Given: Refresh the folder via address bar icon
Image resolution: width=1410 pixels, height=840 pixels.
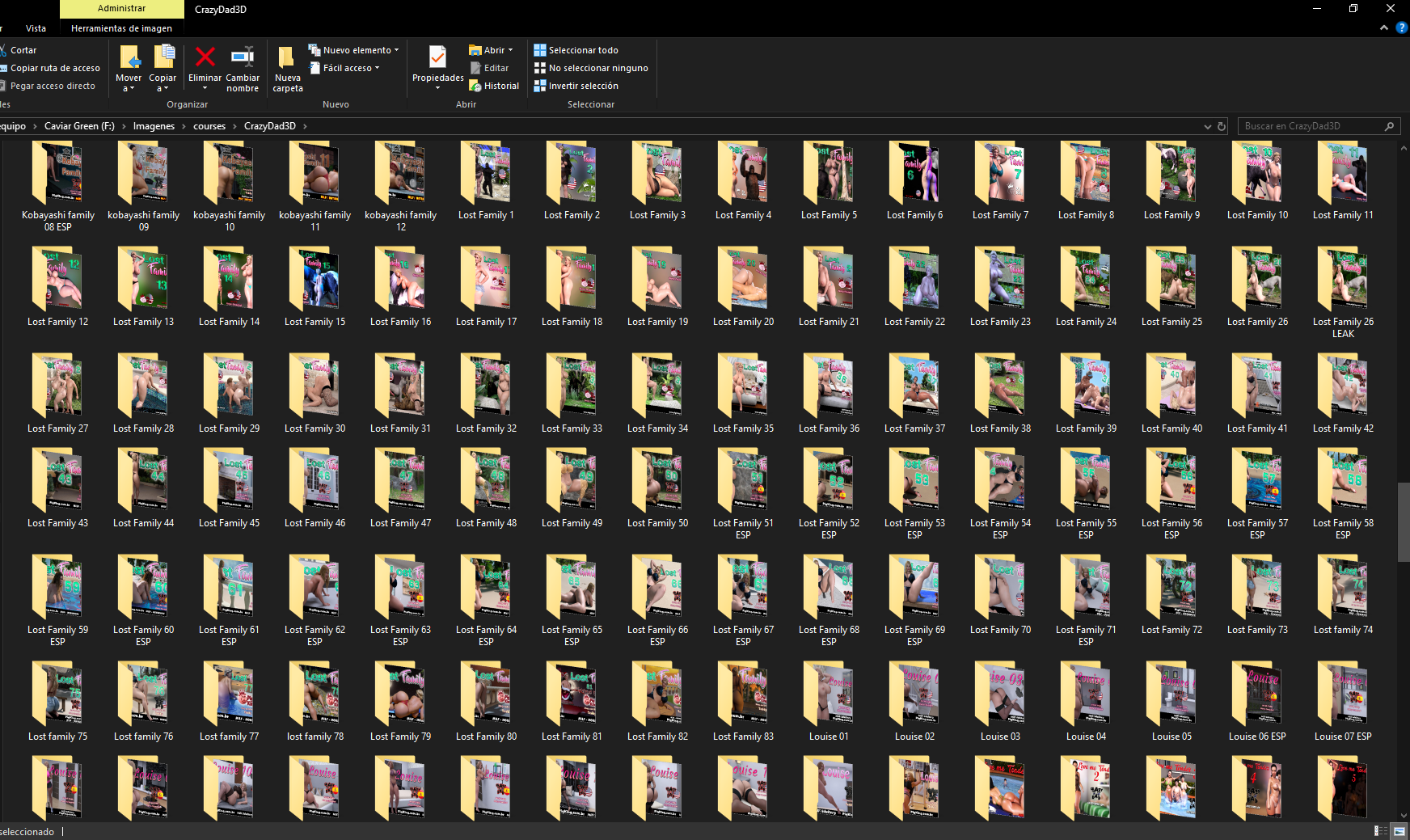Looking at the screenshot, I should [1222, 126].
